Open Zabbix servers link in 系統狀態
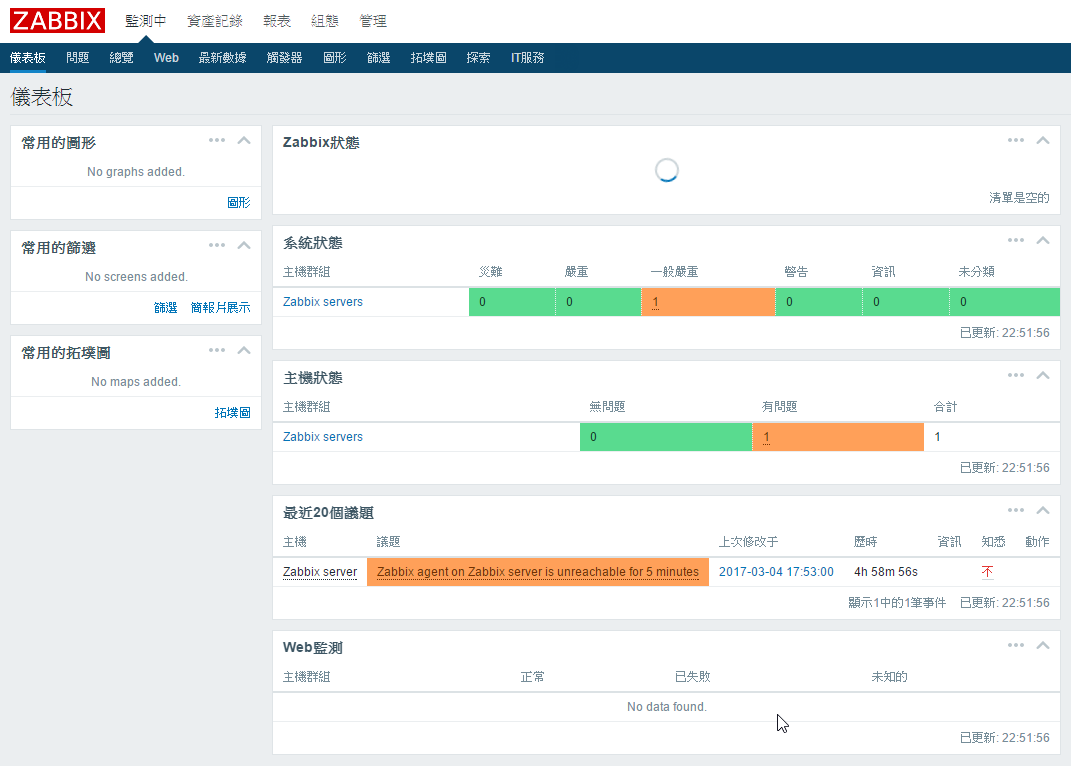1071x766 pixels. 322,302
